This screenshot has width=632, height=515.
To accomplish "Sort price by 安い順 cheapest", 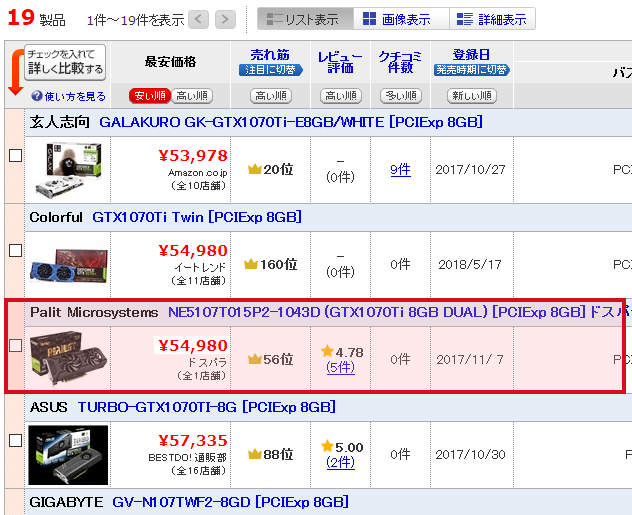I will tap(150, 96).
